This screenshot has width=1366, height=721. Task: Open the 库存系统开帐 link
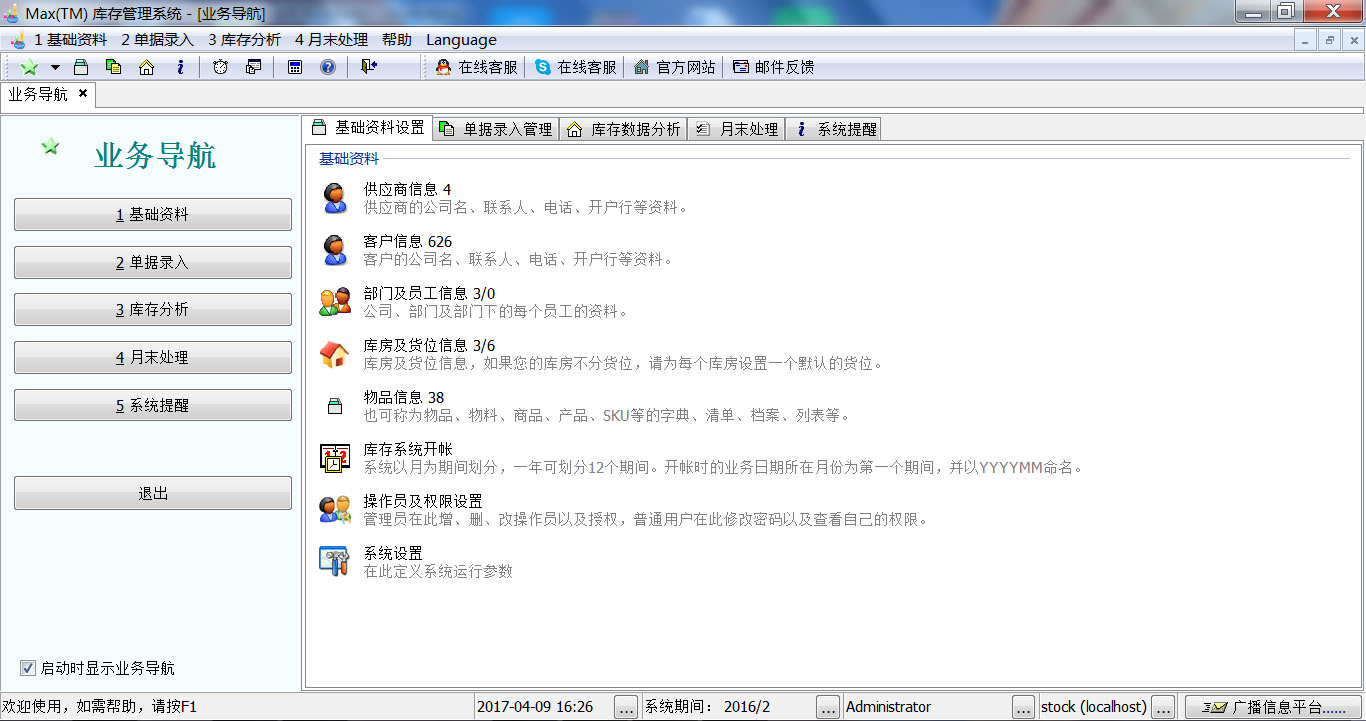click(x=408, y=449)
